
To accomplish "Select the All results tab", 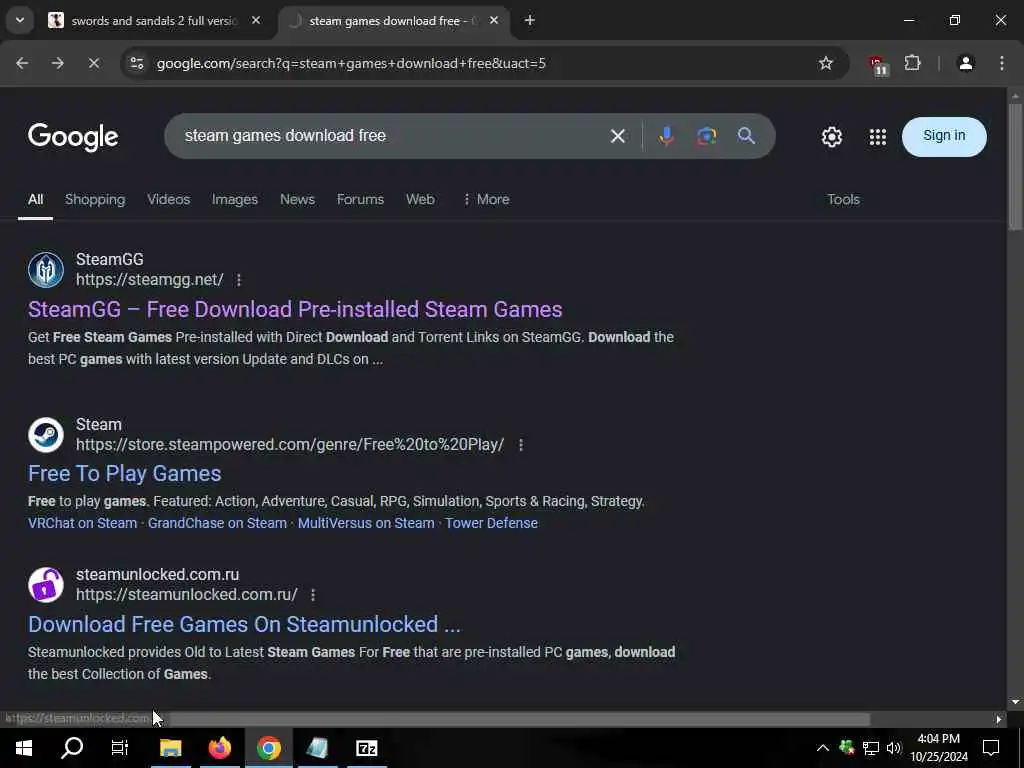I will pyautogui.click(x=35, y=200).
